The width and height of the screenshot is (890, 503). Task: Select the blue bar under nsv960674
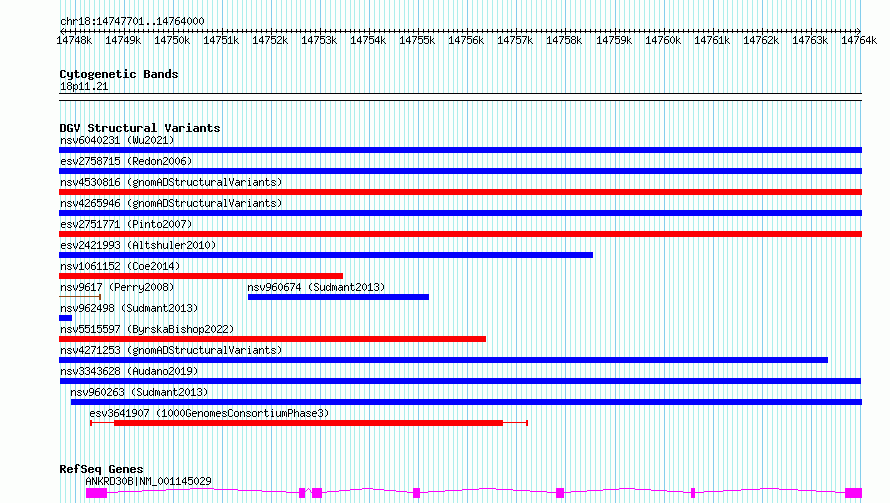338,297
